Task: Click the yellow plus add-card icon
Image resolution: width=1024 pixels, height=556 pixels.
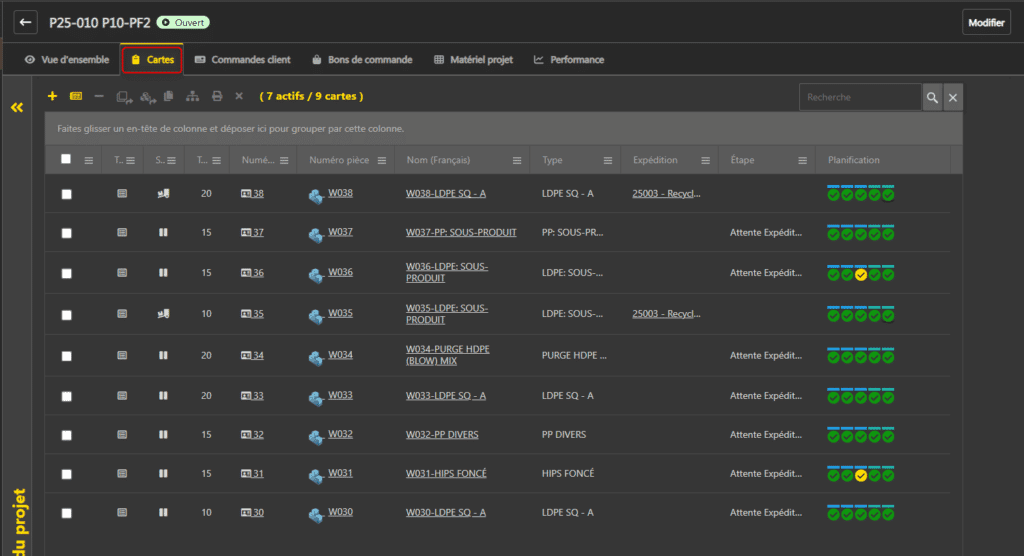Action: coord(52,96)
